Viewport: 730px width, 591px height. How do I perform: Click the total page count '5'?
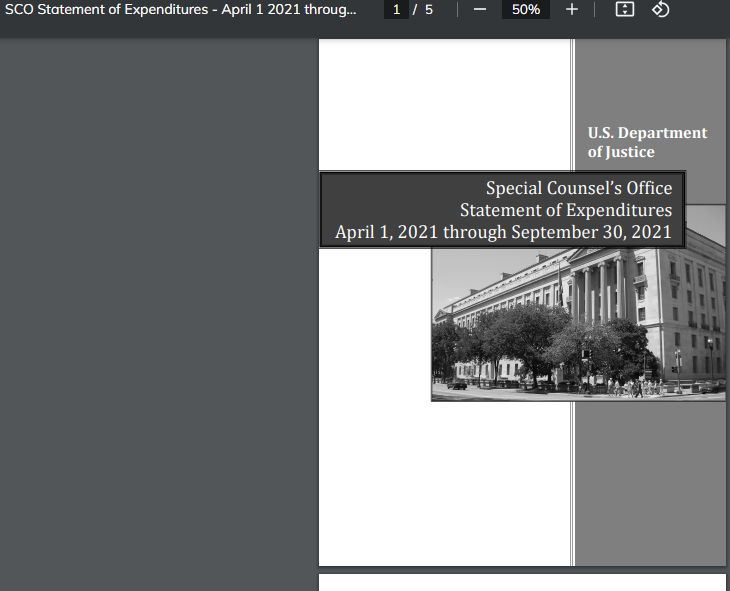tap(429, 9)
